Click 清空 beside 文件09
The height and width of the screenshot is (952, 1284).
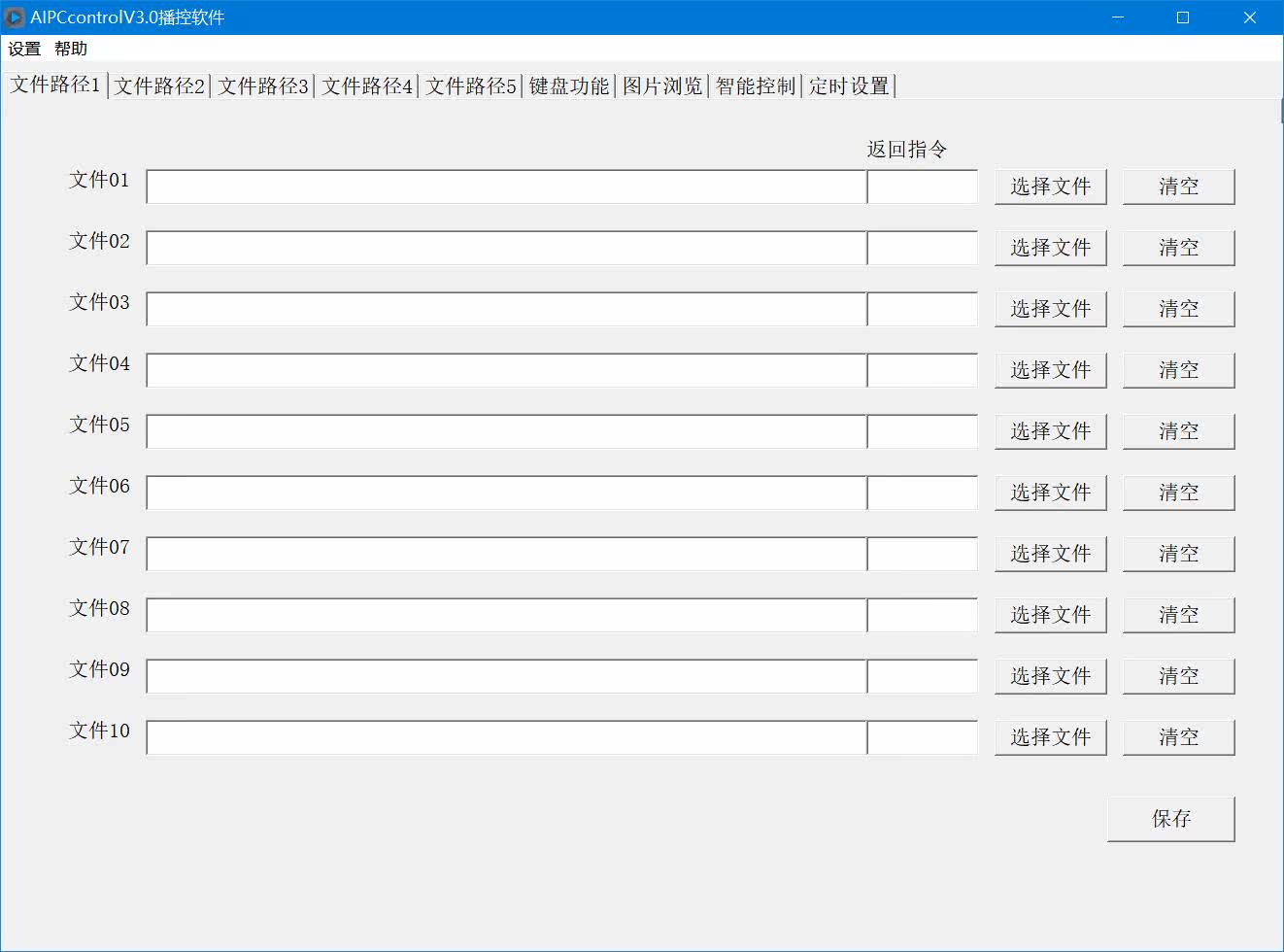tap(1179, 676)
